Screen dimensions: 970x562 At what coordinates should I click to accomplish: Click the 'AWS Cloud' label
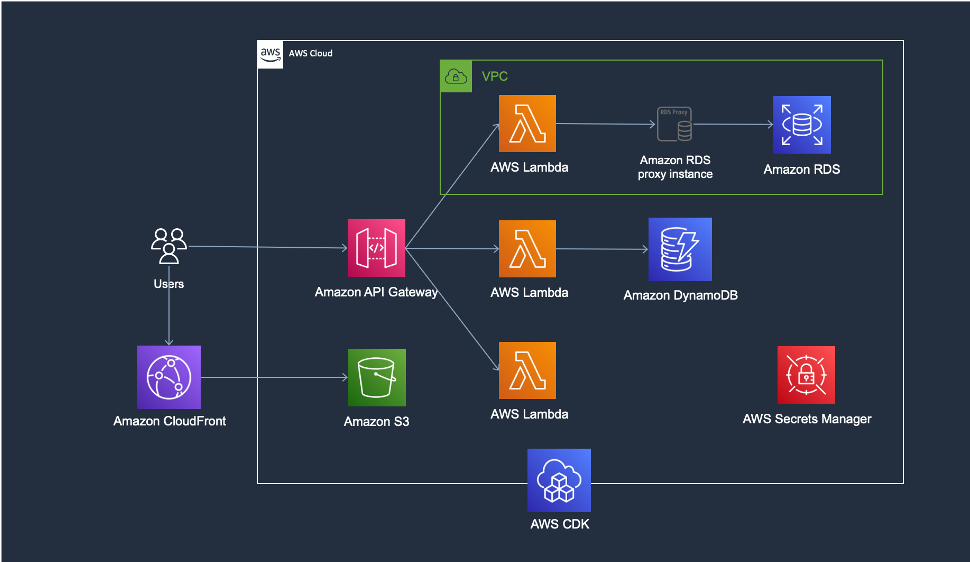(x=311, y=53)
